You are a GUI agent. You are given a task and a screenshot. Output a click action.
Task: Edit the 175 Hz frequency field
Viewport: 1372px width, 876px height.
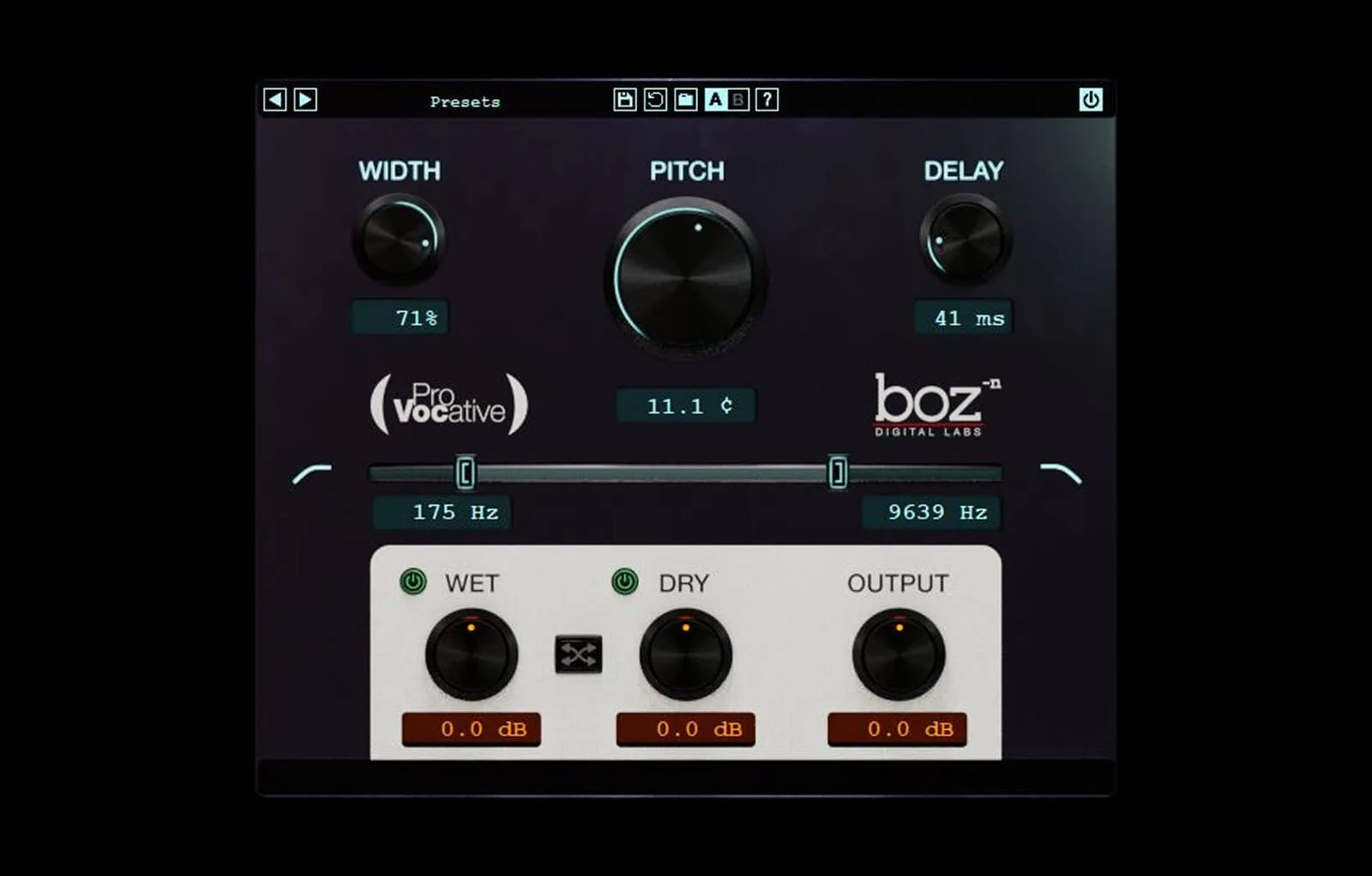pyautogui.click(x=442, y=512)
